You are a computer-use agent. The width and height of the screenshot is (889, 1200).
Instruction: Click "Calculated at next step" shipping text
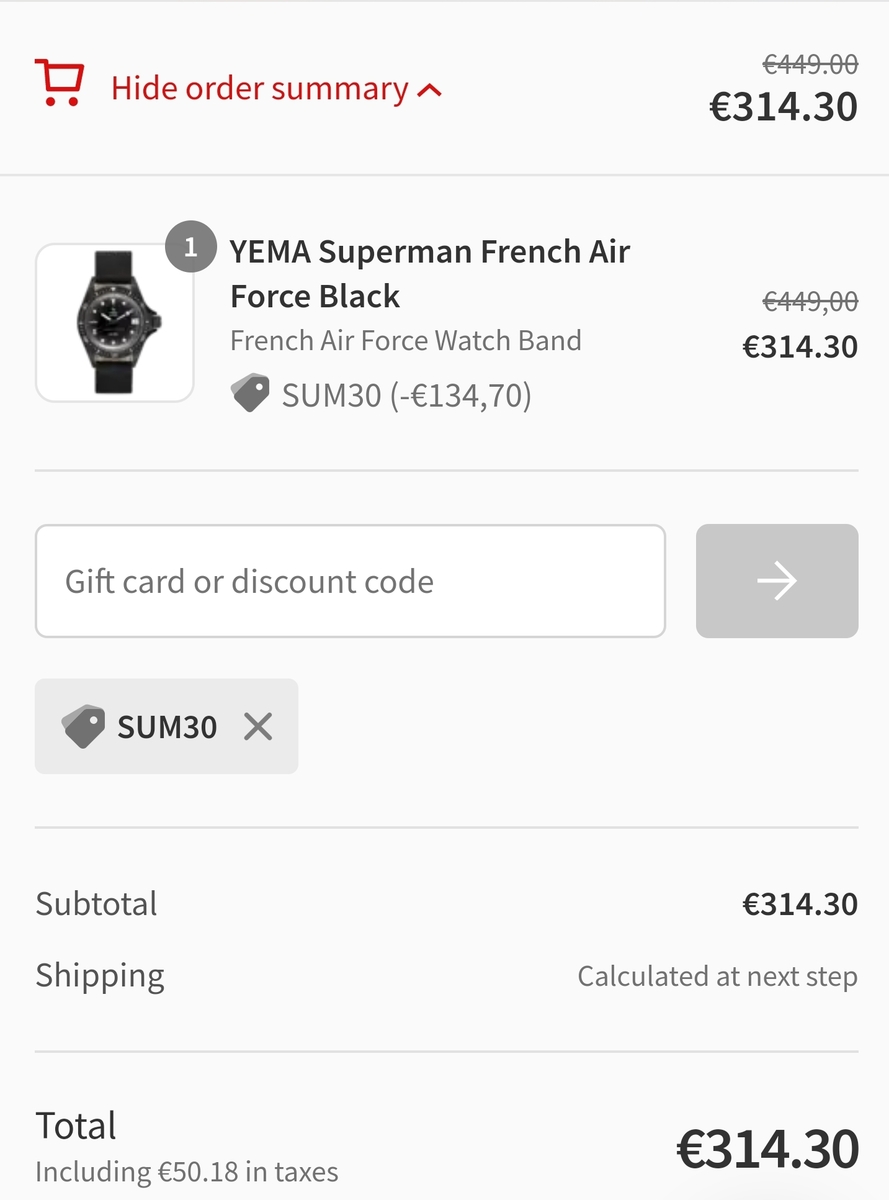(x=717, y=976)
